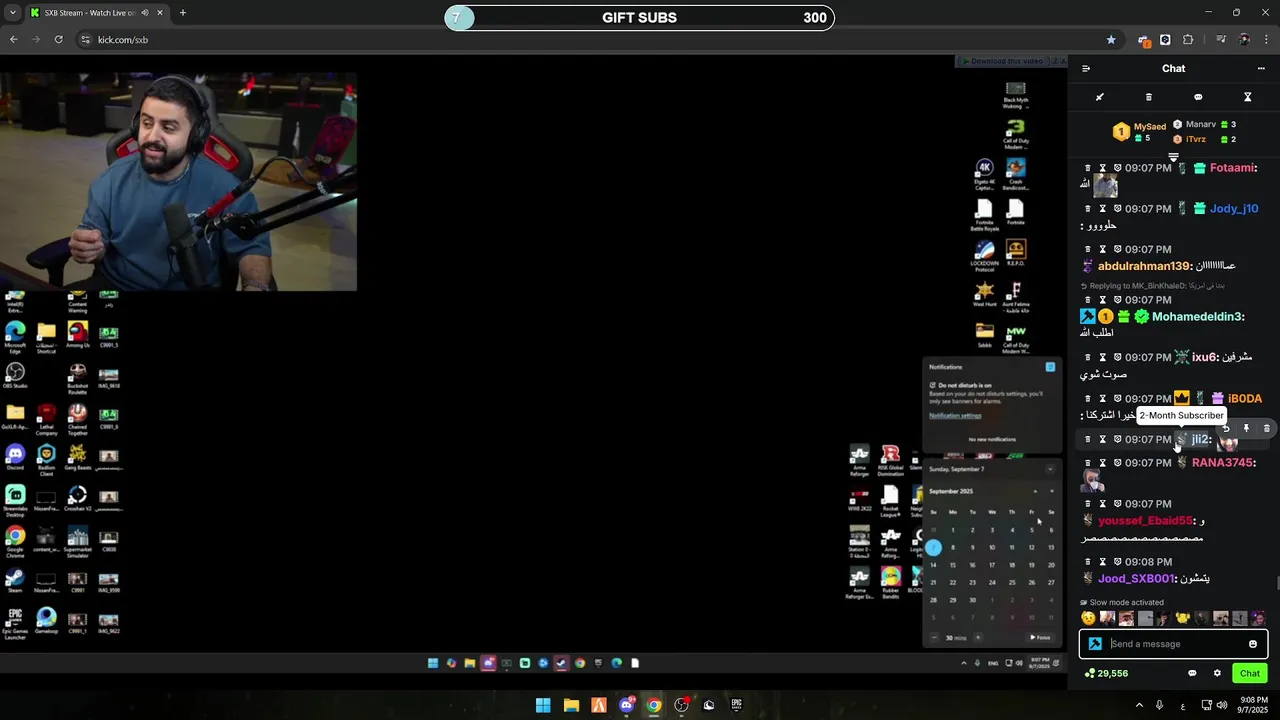
Task: Reload the kick.com page
Action: click(59, 40)
